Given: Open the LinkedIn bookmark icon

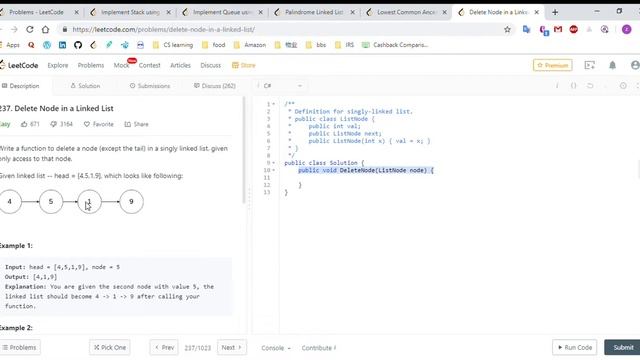Looking at the screenshot, I should 62,45.
